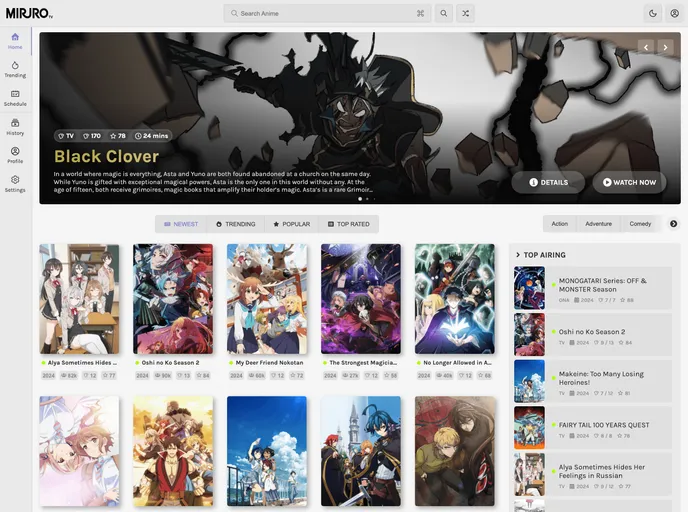Open Profile from the sidebar

coord(15,155)
